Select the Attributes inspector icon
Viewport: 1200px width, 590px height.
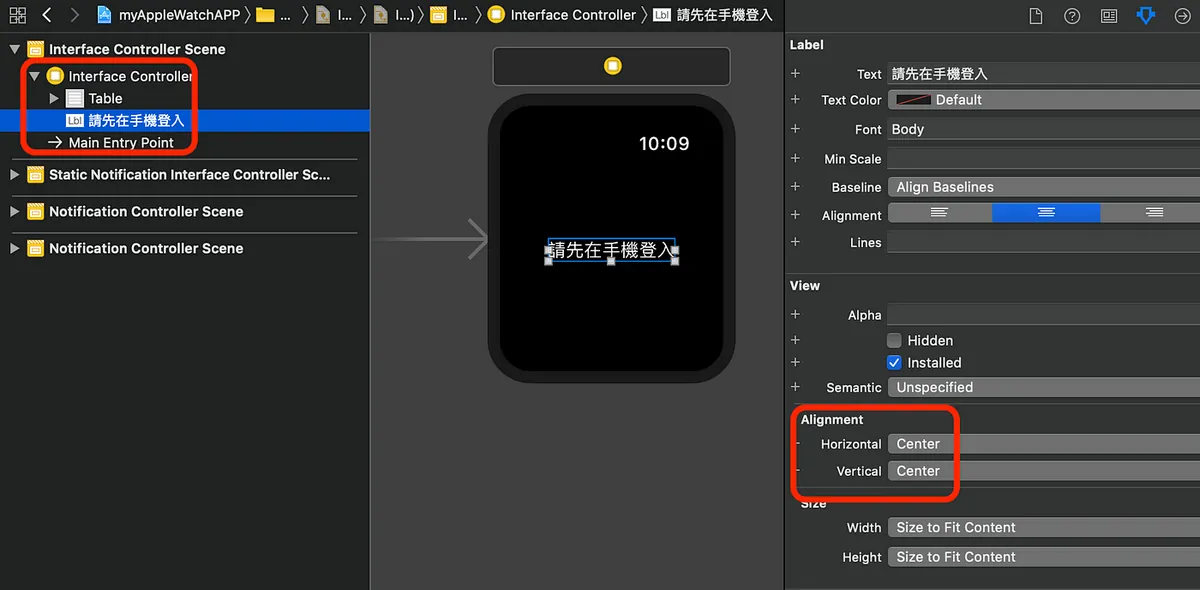[1146, 16]
